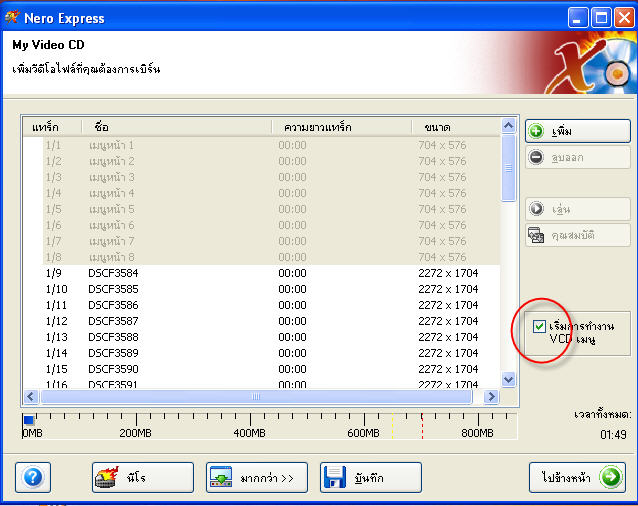Screen dimensions: 638x506
Task: Click the ความยาวแทร็ก column header
Action: (341, 127)
